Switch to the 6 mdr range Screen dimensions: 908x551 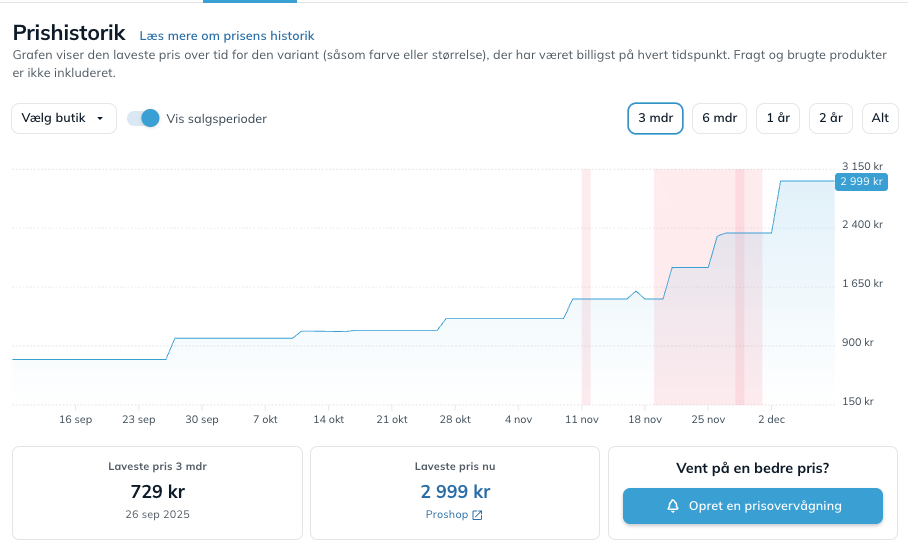point(719,118)
